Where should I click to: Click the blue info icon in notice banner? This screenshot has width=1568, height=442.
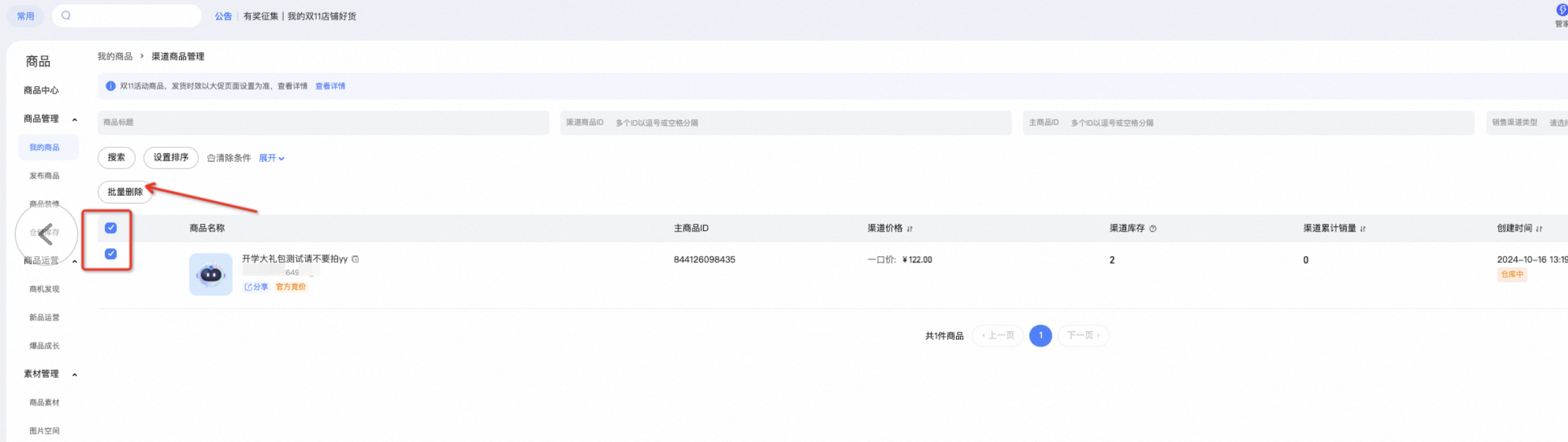[x=111, y=86]
